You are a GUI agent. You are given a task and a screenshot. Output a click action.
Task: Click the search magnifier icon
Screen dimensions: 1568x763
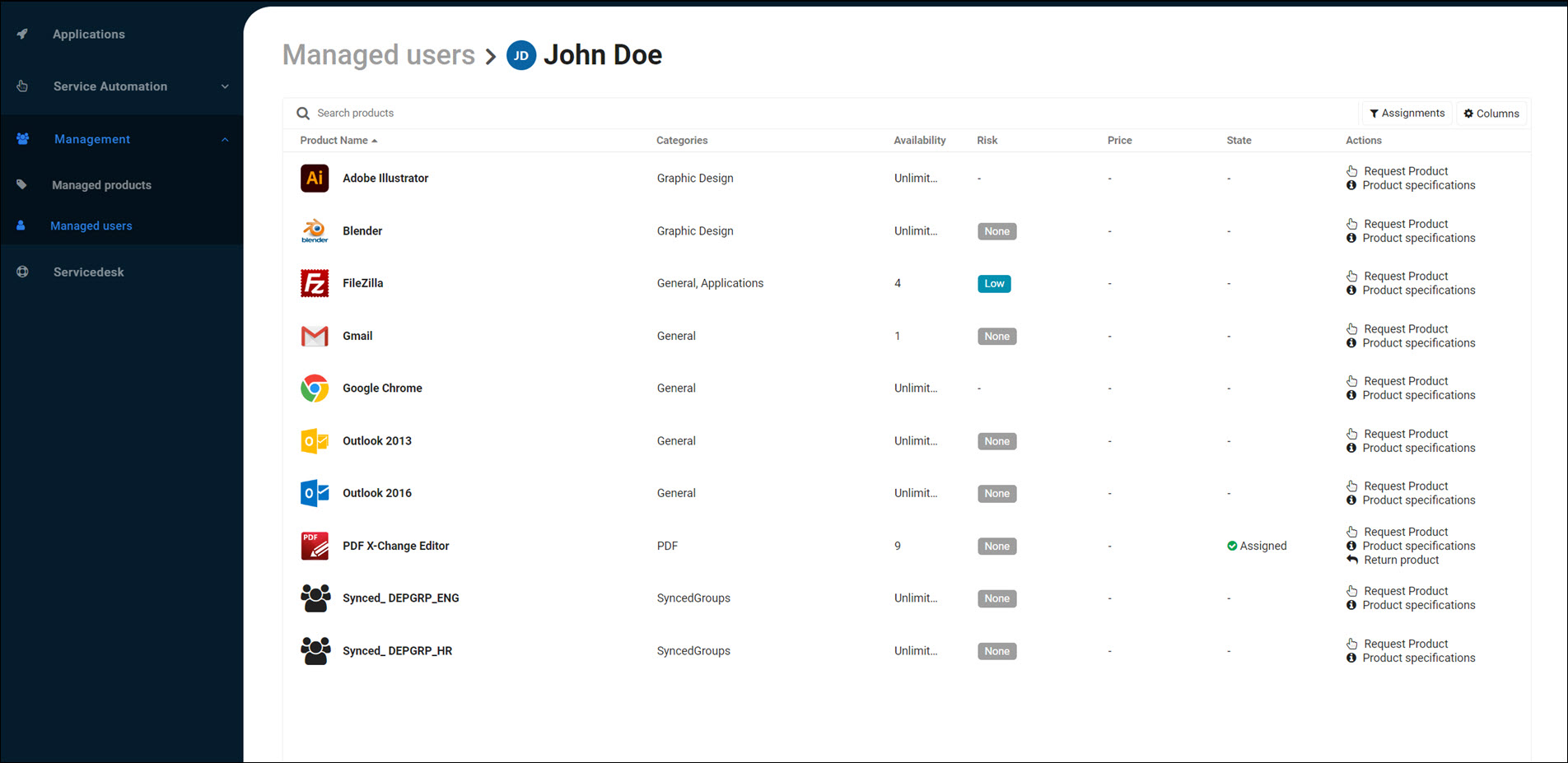[303, 114]
